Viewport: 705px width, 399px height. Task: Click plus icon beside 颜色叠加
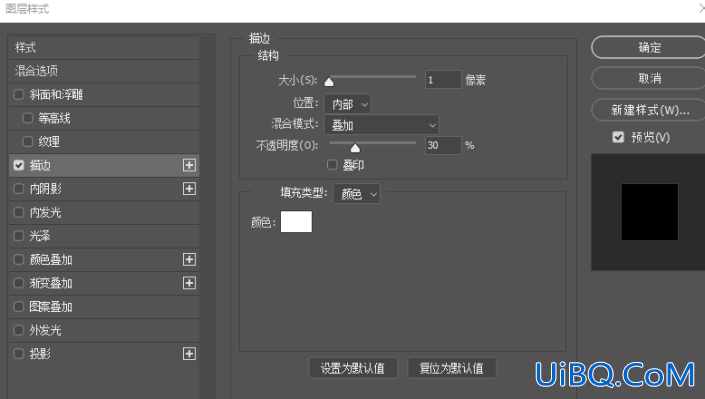pos(189,259)
